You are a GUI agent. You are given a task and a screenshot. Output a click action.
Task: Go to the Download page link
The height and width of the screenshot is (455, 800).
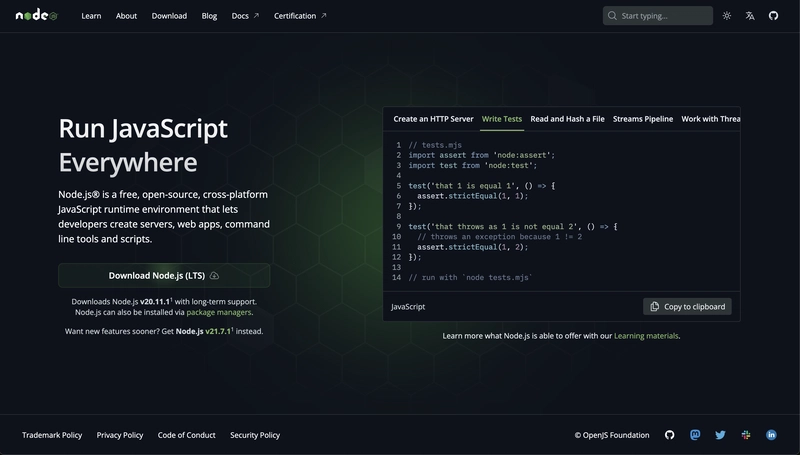169,16
